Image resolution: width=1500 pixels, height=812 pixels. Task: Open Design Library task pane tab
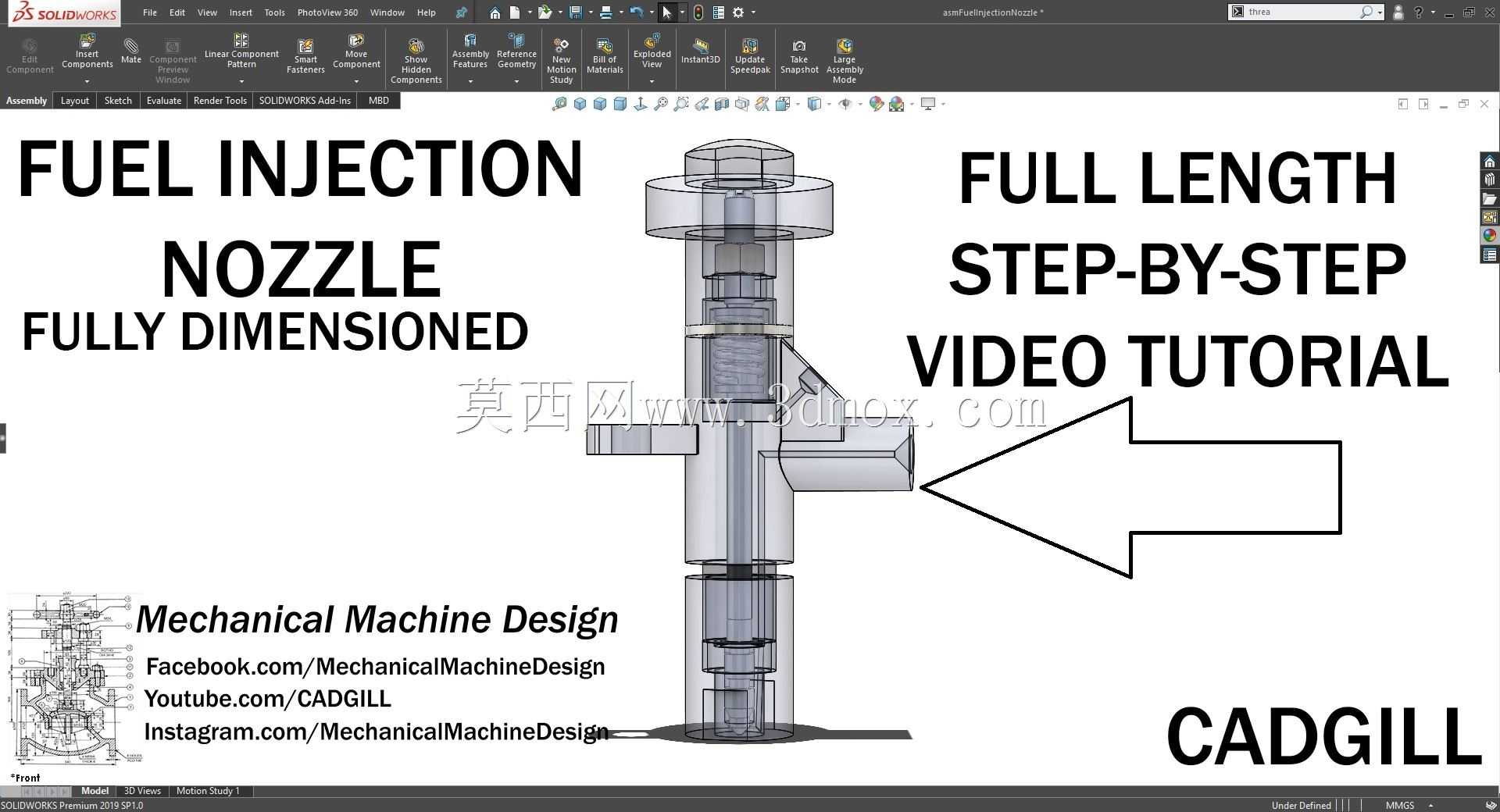click(x=1489, y=180)
